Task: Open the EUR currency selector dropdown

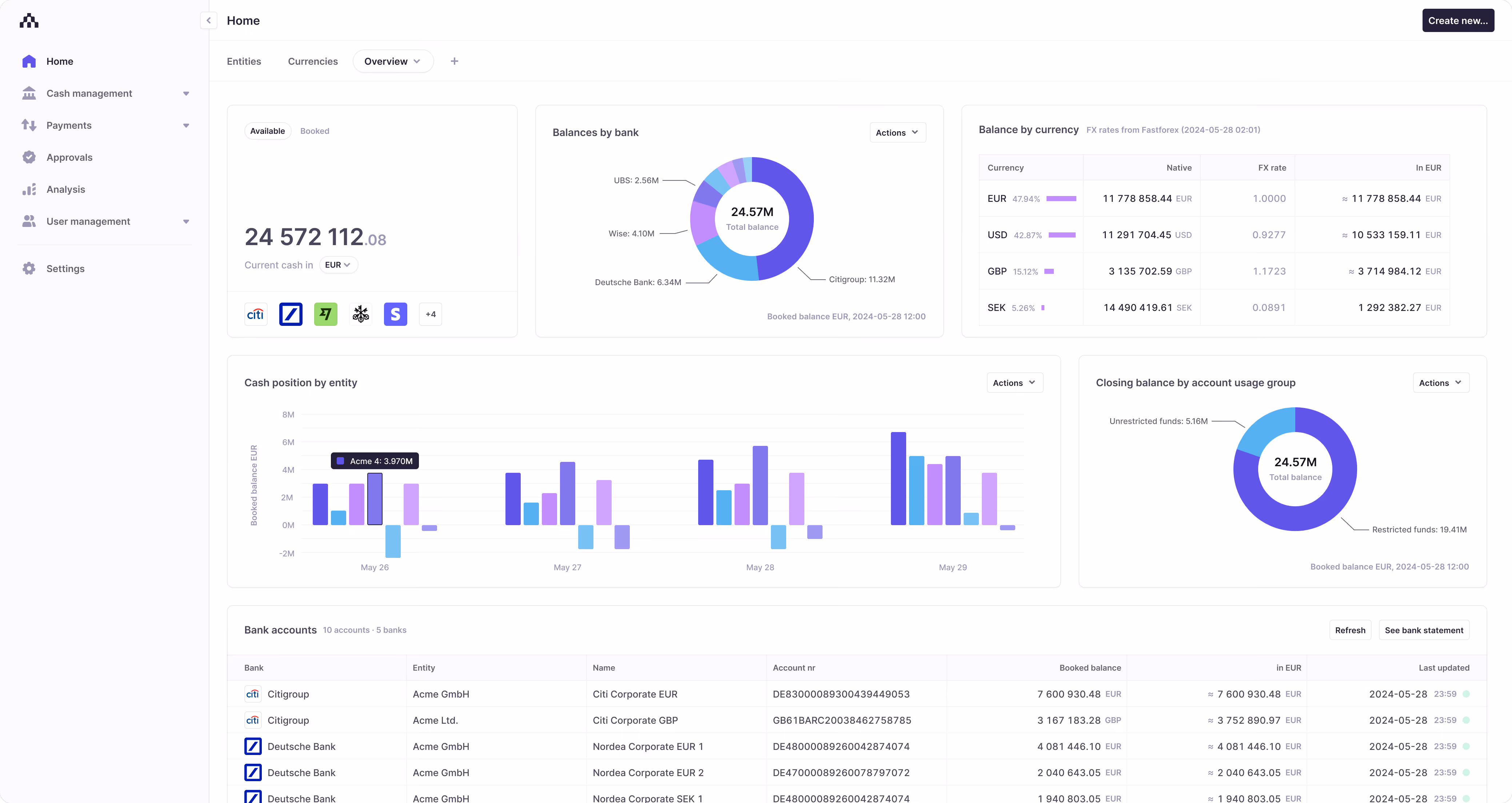Action: 338,265
